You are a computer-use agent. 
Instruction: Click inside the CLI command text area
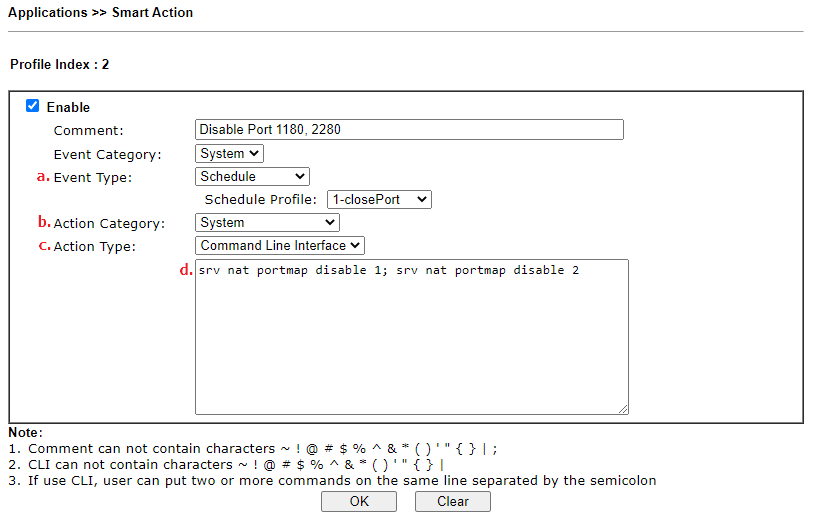[412, 337]
